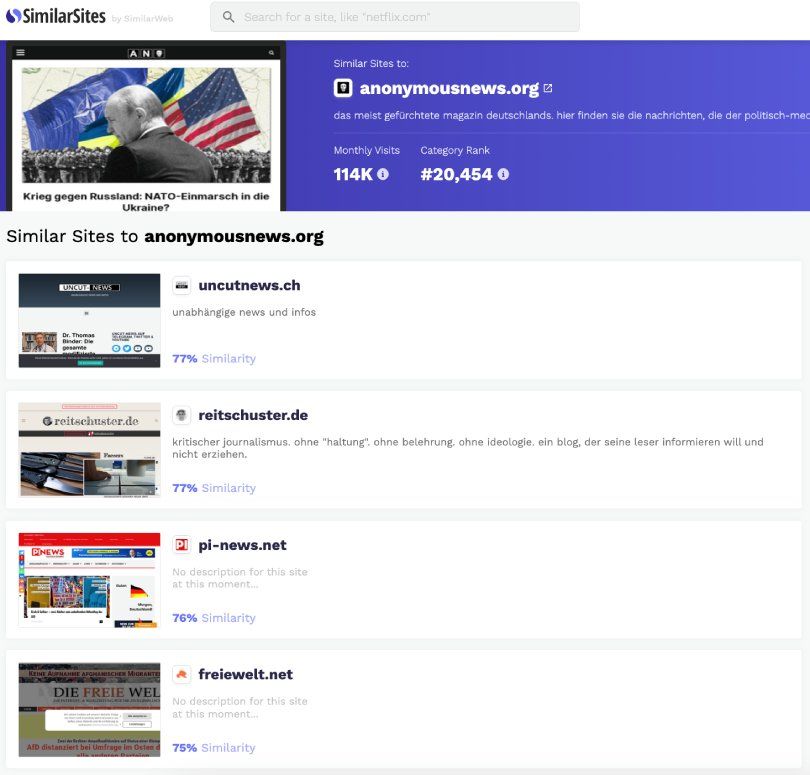This screenshot has width=810, height=775.
Task: Click the SimilarSites logo
Action: (x=56, y=16)
